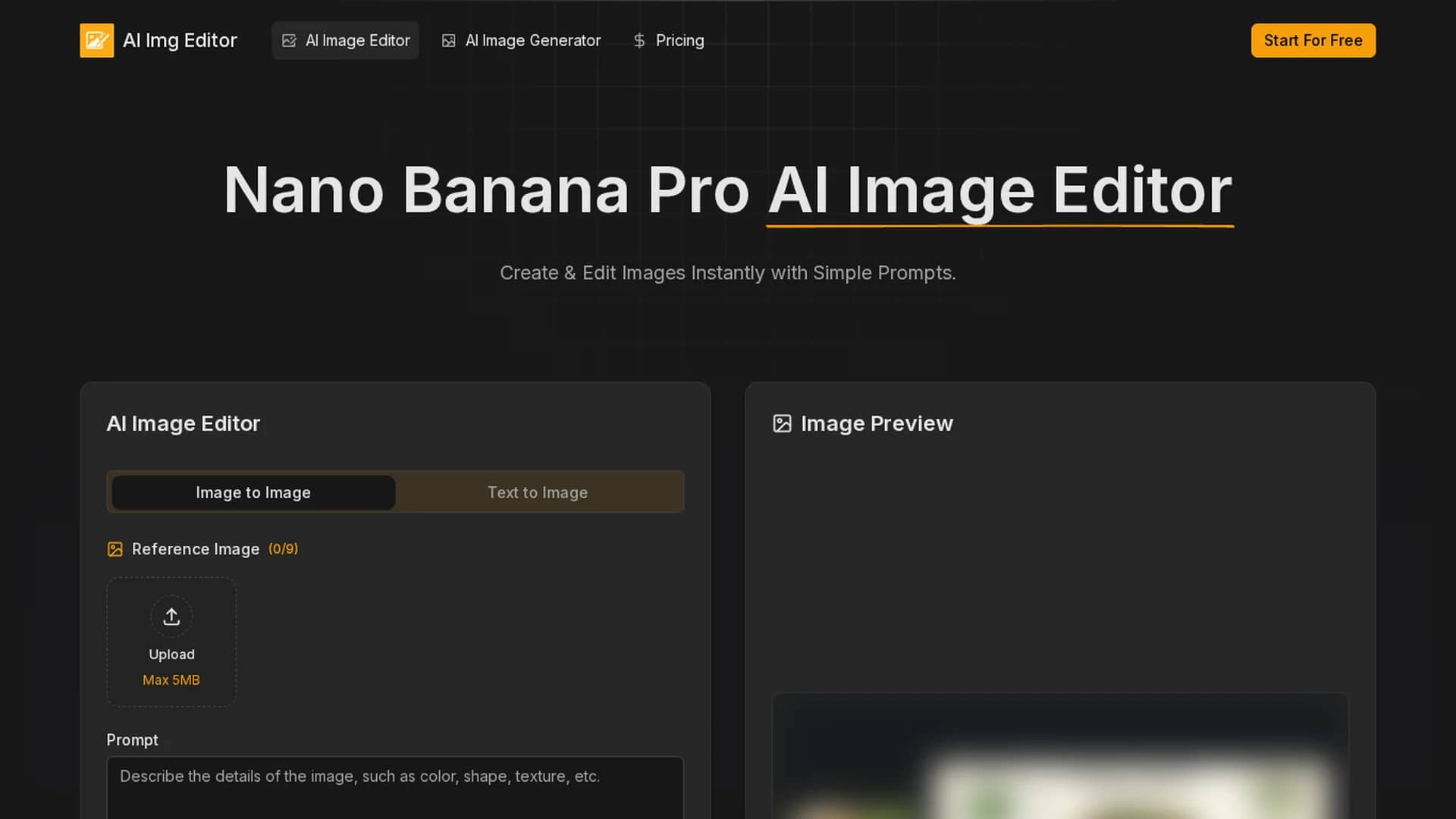Open the AI Image Editor nav tab
Screen dimensions: 1456x819
pos(345,40)
